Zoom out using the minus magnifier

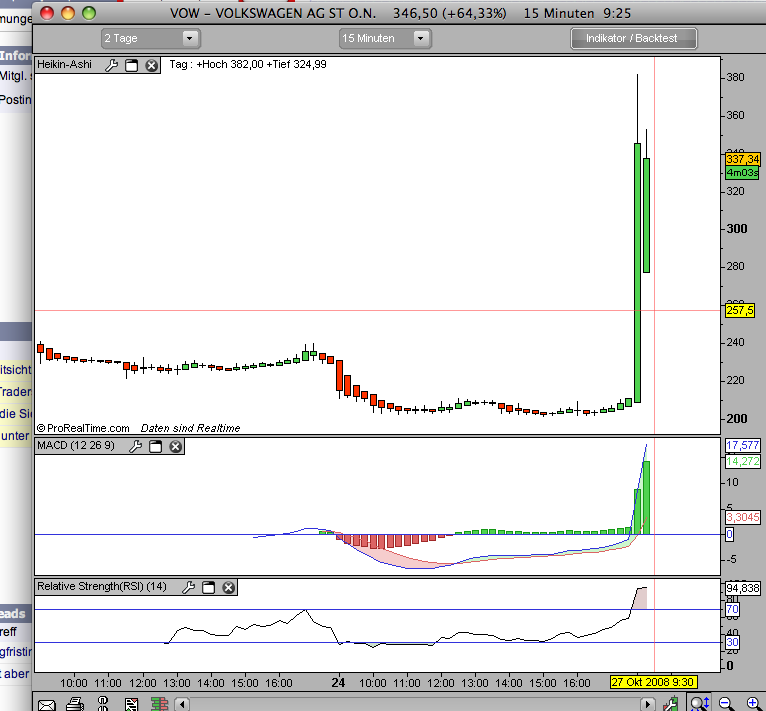(x=725, y=704)
